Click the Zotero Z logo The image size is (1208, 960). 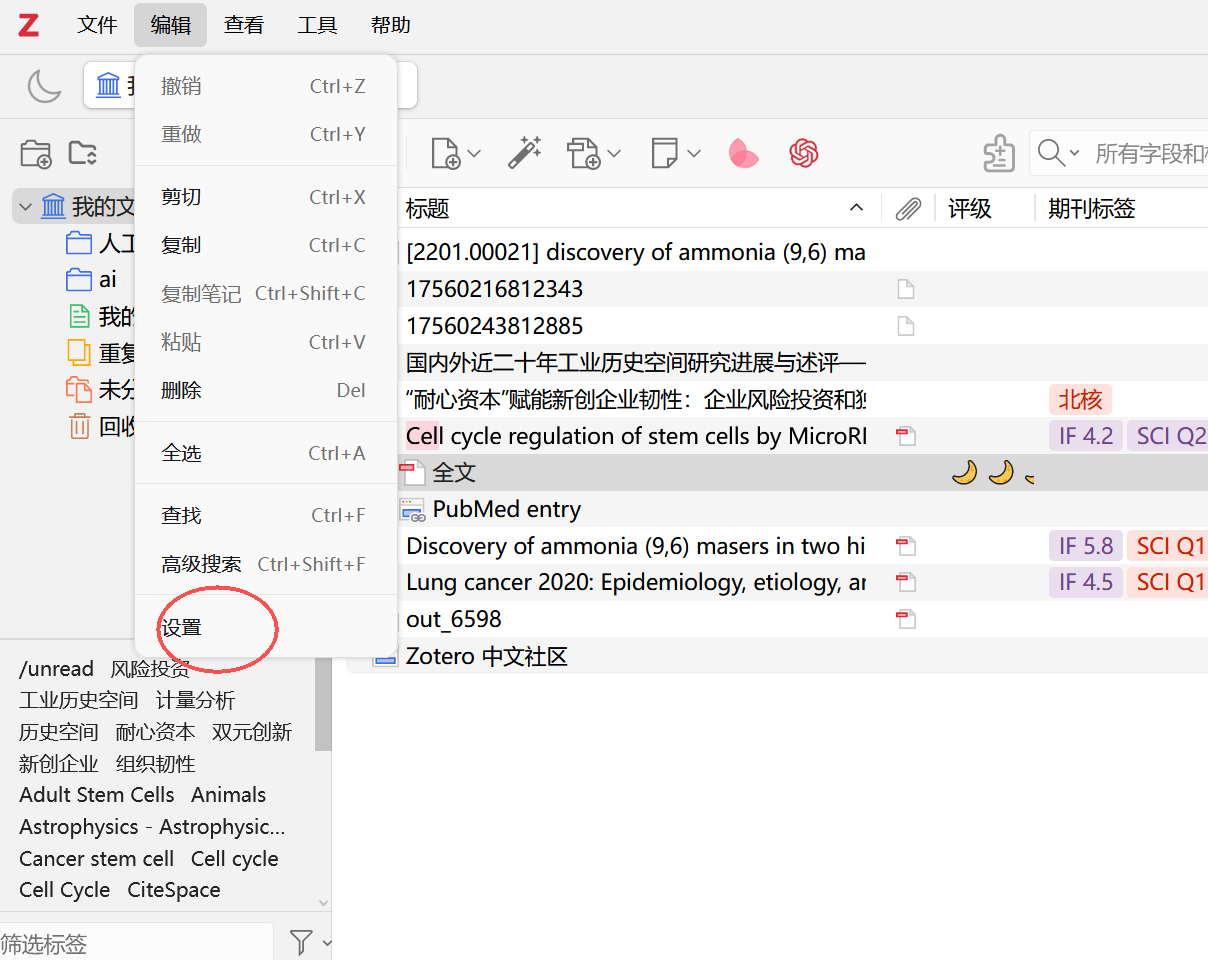coord(29,26)
